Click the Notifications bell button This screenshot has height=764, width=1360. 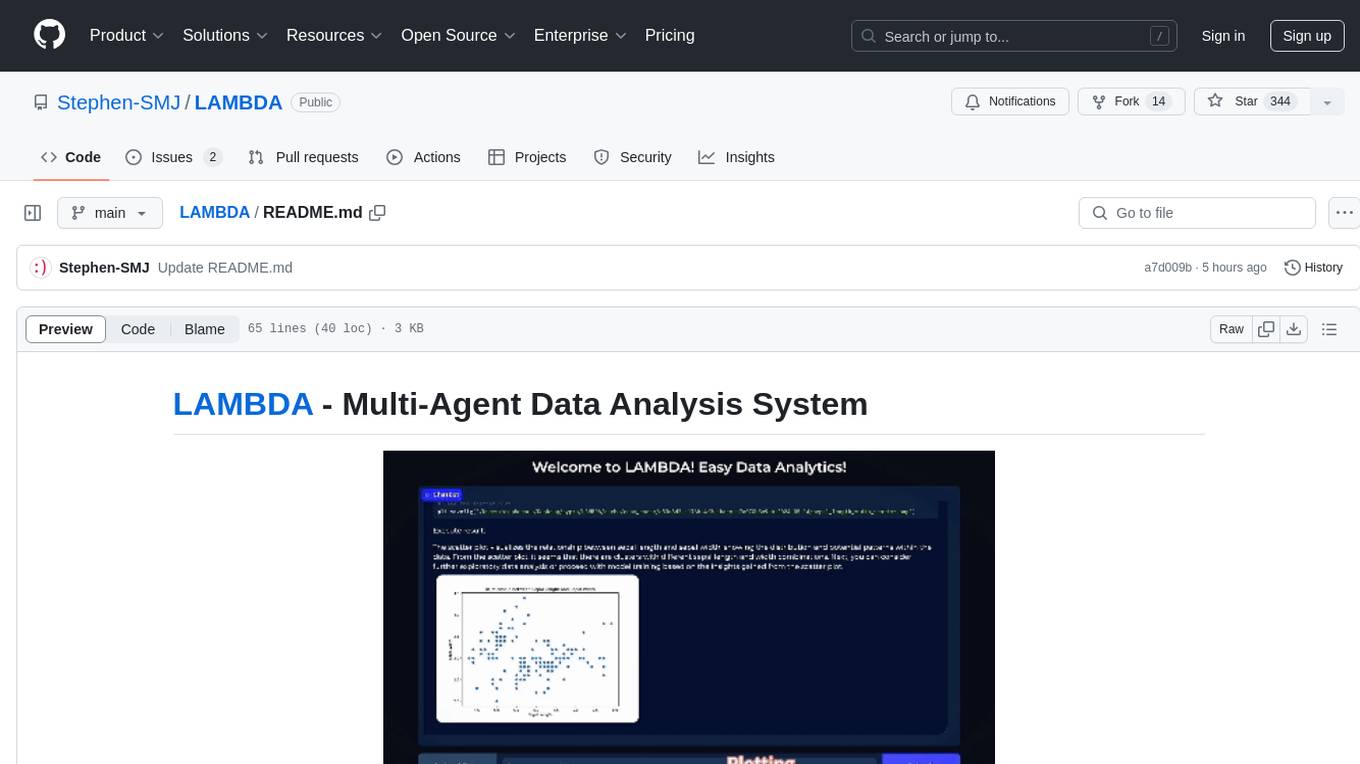click(x=1010, y=101)
